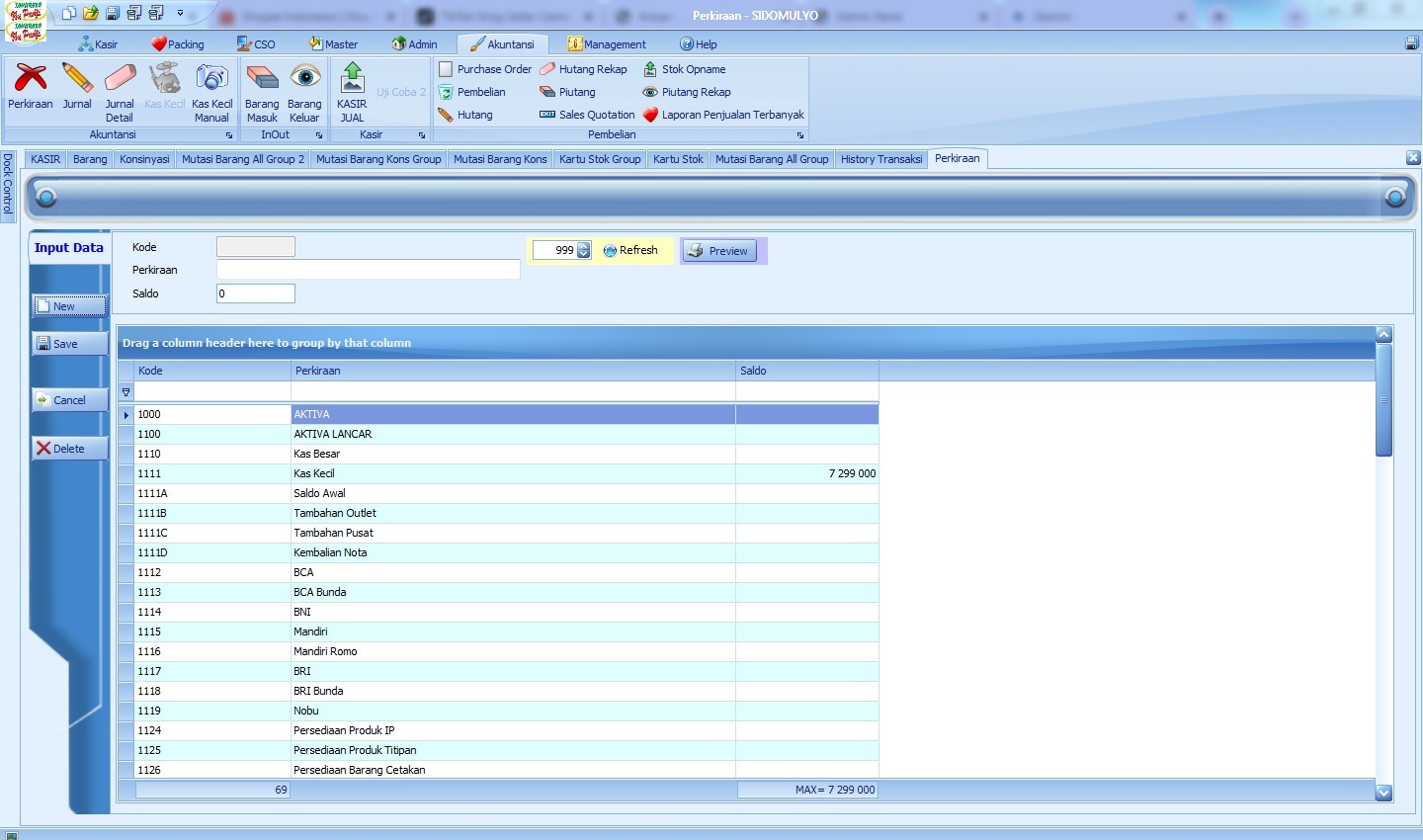This screenshot has width=1423, height=840.
Task: Switch to Kartu Stok tab
Action: click(678, 159)
